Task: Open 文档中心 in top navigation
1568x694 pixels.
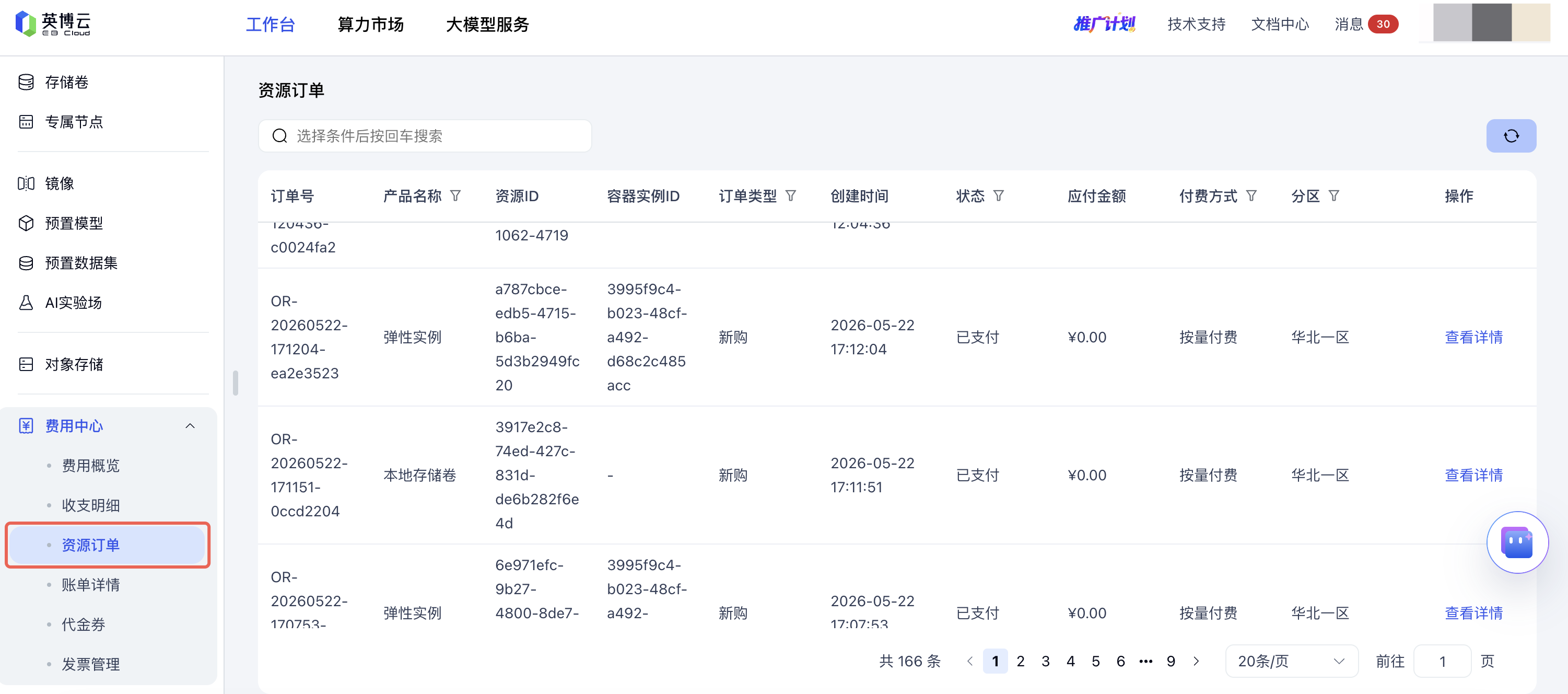Action: (1280, 24)
